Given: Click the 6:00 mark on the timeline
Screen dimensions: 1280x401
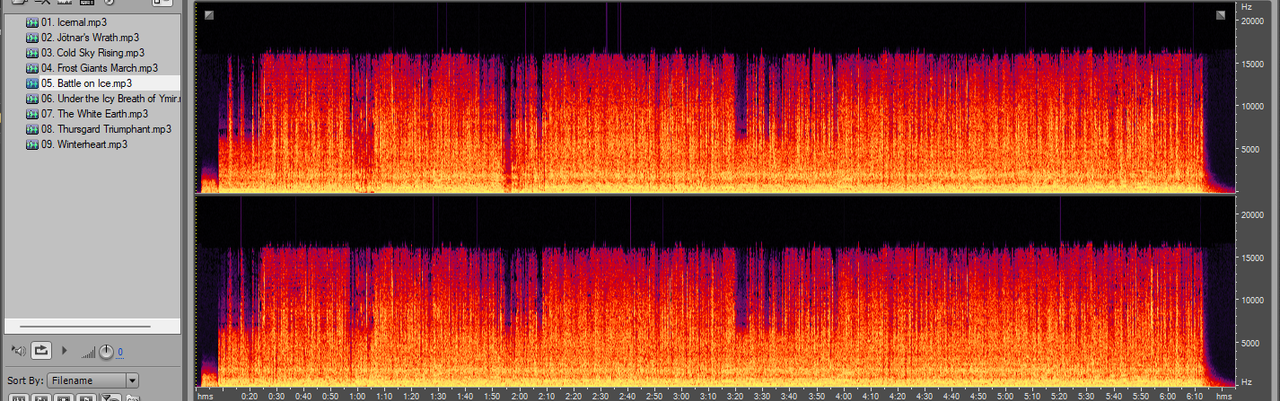Looking at the screenshot, I should [1167, 396].
